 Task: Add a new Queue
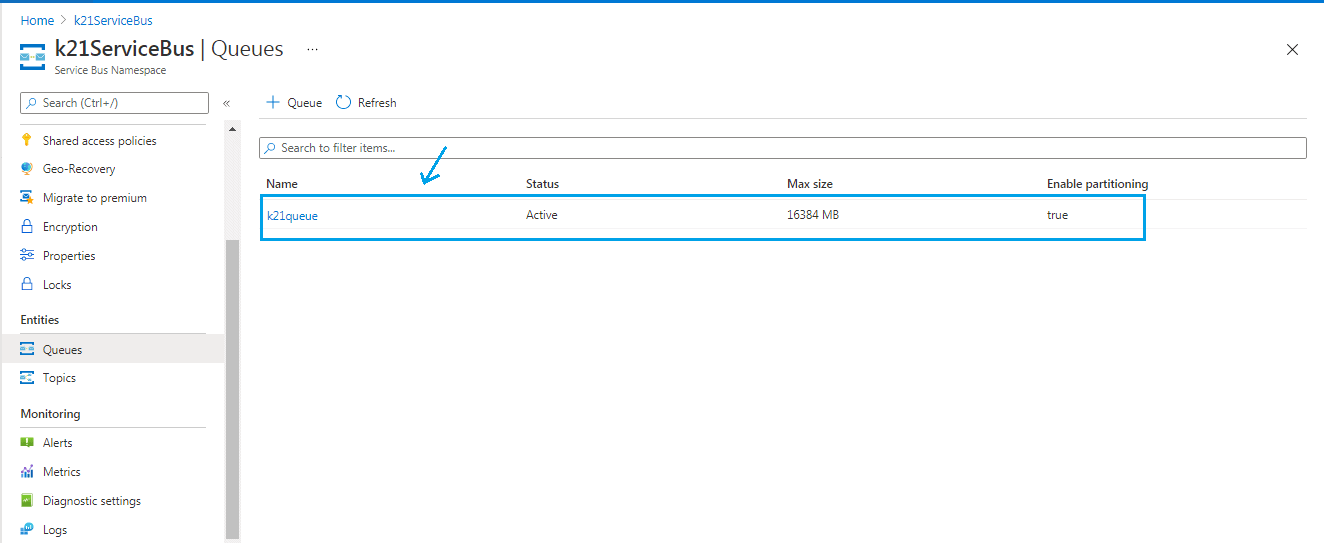294,103
